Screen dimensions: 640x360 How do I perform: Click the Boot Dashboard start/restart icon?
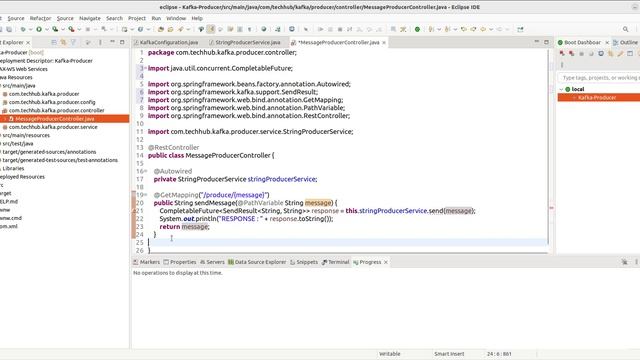coord(562,53)
